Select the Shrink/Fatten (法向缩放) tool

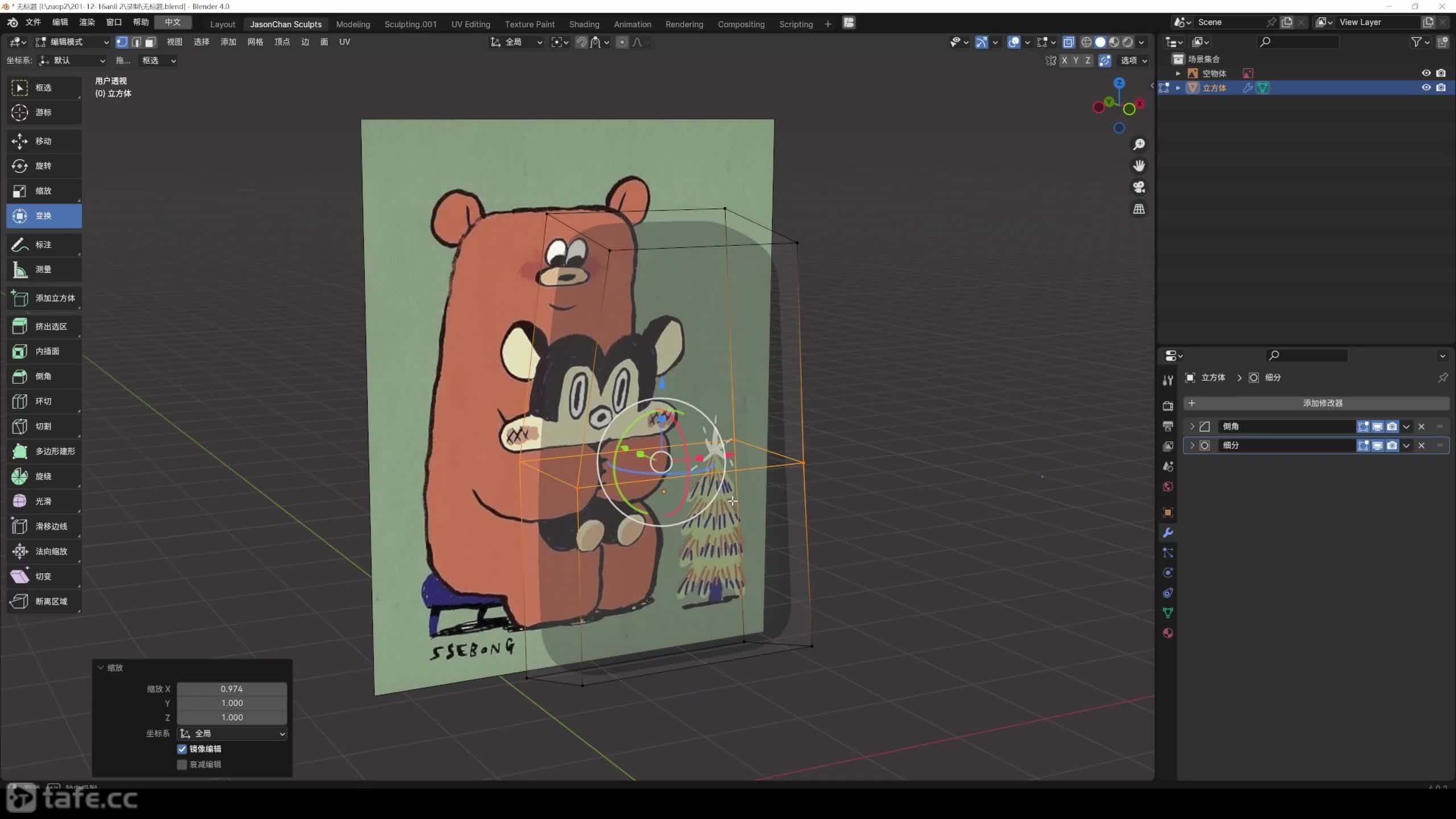pyautogui.click(x=44, y=552)
